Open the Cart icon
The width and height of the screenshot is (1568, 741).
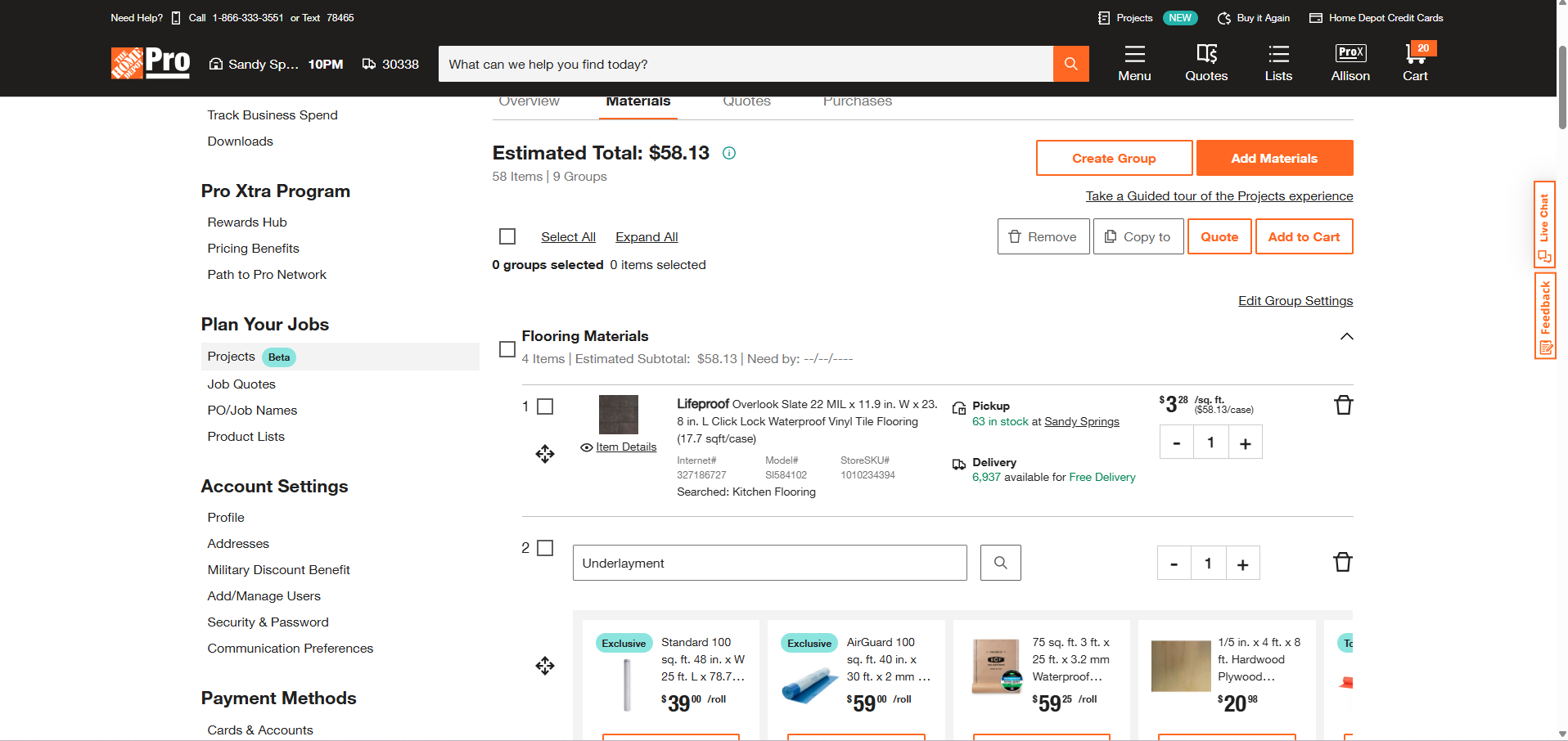(1415, 63)
